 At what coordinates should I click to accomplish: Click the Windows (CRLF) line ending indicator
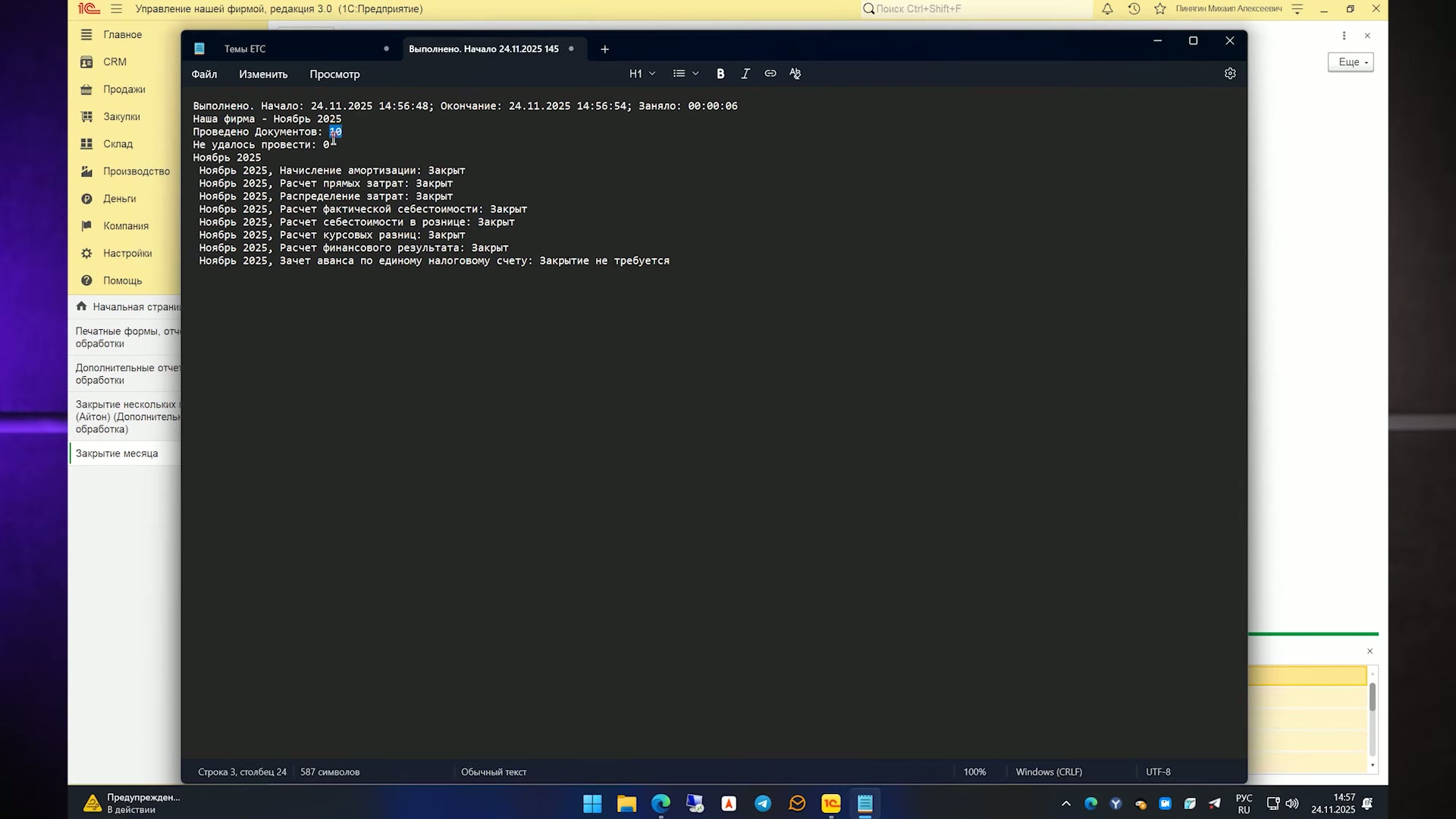coord(1049,772)
